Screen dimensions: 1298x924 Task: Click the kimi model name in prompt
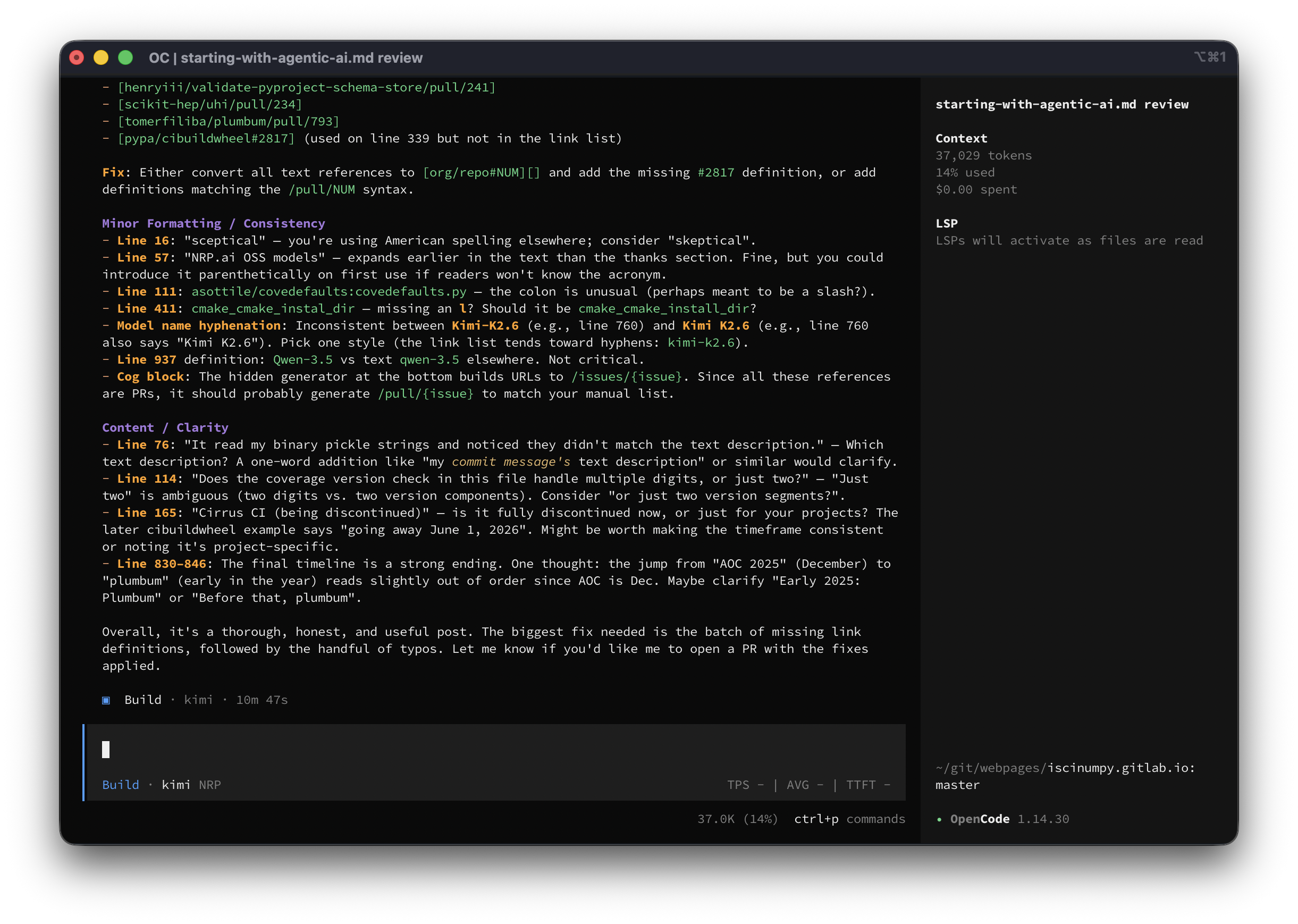pyautogui.click(x=176, y=785)
